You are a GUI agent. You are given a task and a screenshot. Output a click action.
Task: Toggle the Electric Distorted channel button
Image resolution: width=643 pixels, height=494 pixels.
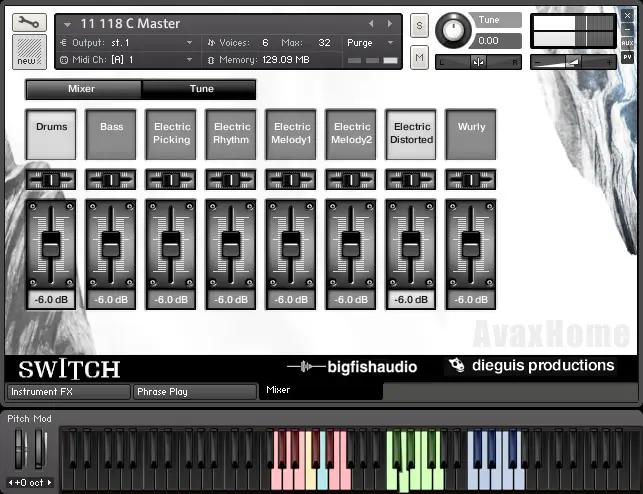pos(411,134)
